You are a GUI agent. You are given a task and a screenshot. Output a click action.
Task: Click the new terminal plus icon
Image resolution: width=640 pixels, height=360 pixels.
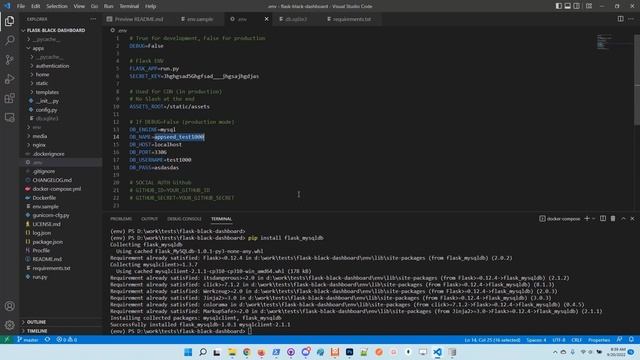(x=587, y=219)
